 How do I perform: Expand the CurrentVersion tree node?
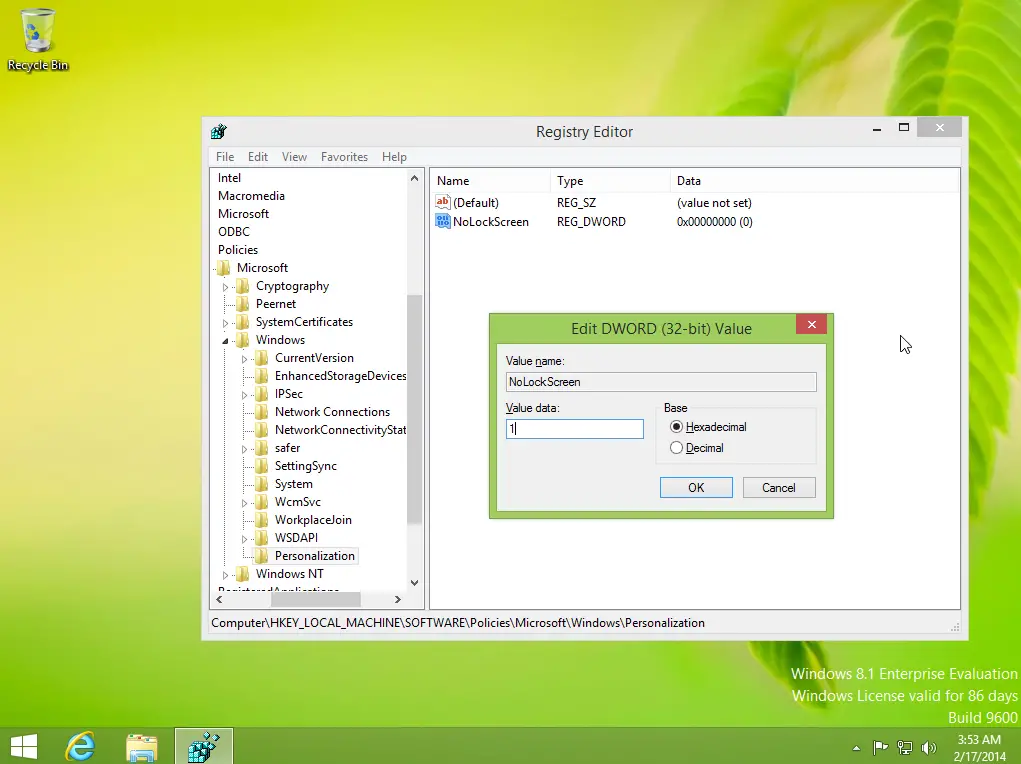(x=245, y=358)
